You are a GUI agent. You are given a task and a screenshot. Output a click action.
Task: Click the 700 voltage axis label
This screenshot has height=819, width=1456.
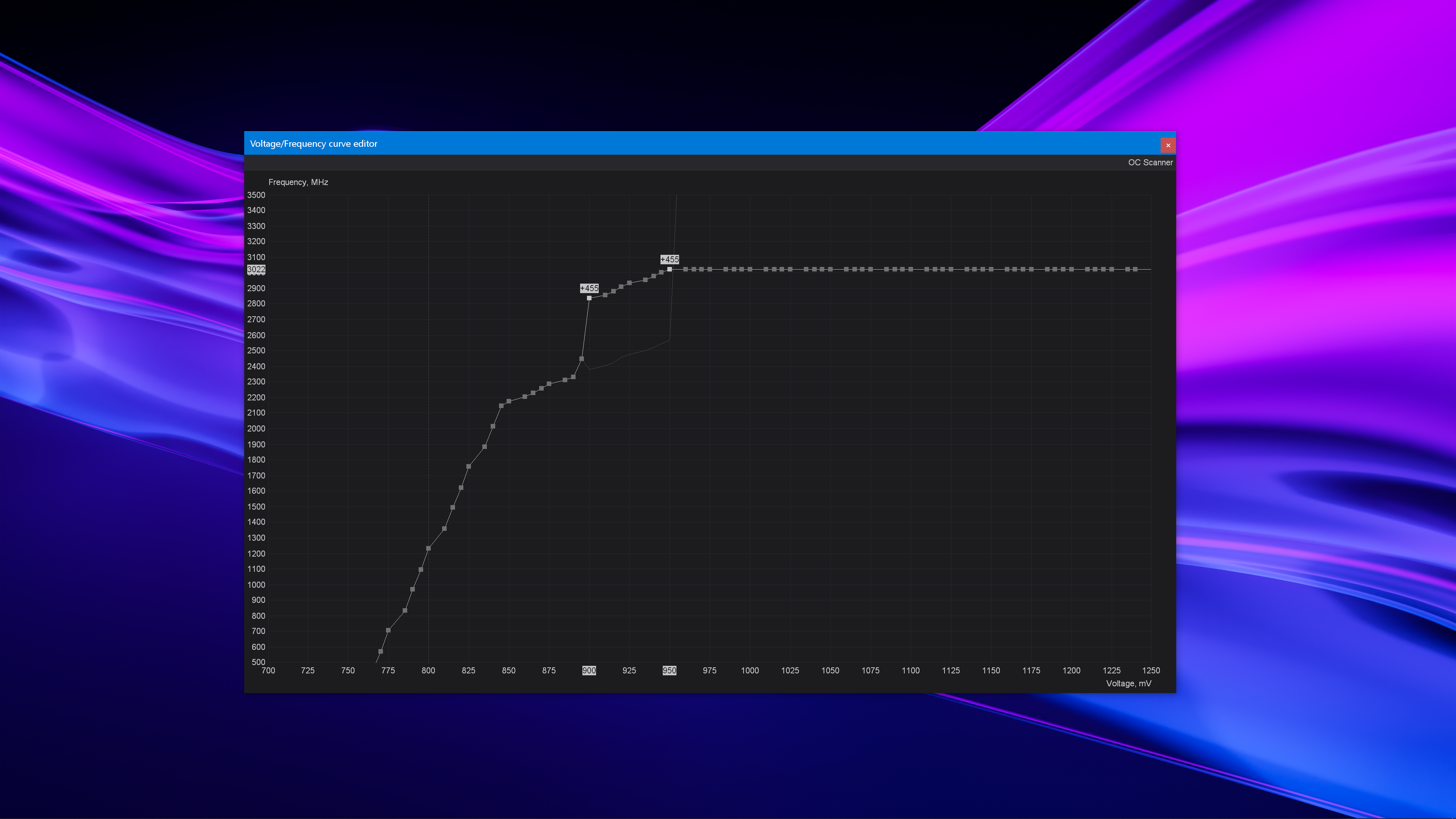point(268,670)
